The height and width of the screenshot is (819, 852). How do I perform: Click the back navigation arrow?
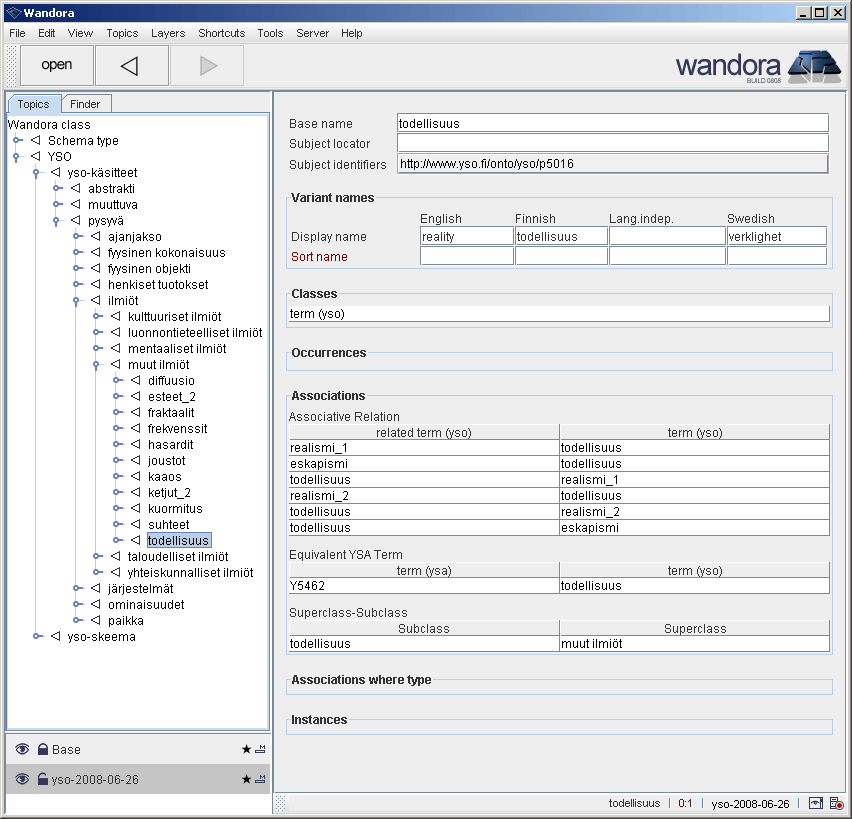click(131, 66)
